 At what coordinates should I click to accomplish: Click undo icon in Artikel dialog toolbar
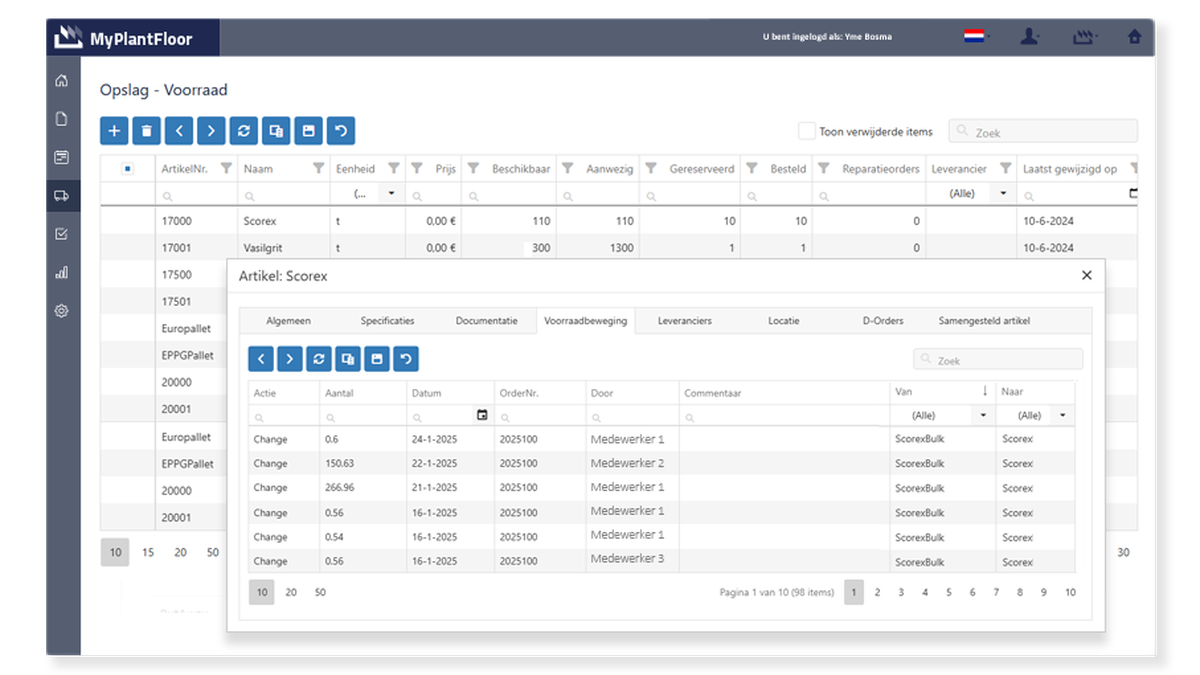(405, 359)
